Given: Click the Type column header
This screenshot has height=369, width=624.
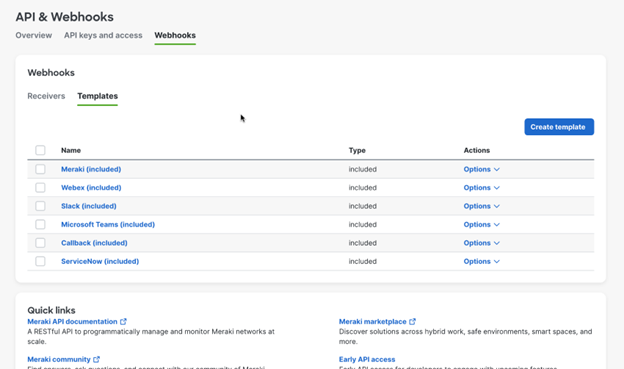Looking at the screenshot, I should (357, 150).
